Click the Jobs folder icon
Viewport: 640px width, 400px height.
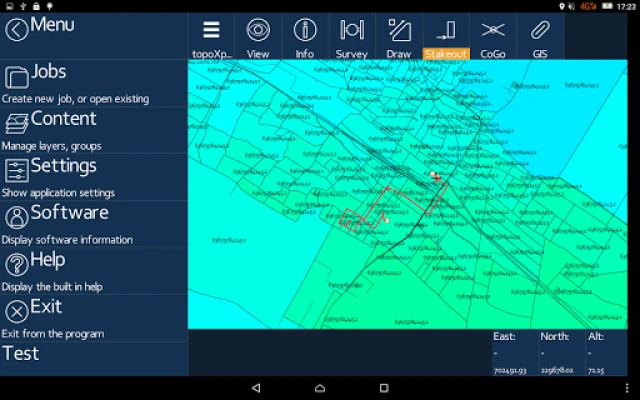pos(17,77)
